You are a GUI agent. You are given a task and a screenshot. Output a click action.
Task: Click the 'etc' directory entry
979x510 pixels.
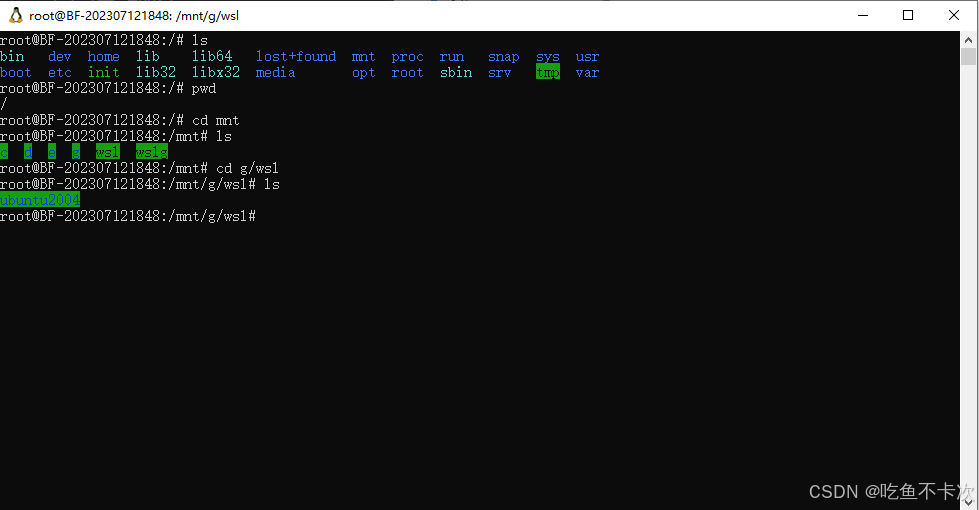(60, 72)
